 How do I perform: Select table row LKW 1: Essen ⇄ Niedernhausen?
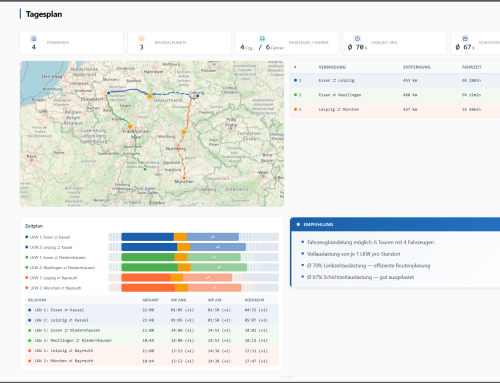152,330
